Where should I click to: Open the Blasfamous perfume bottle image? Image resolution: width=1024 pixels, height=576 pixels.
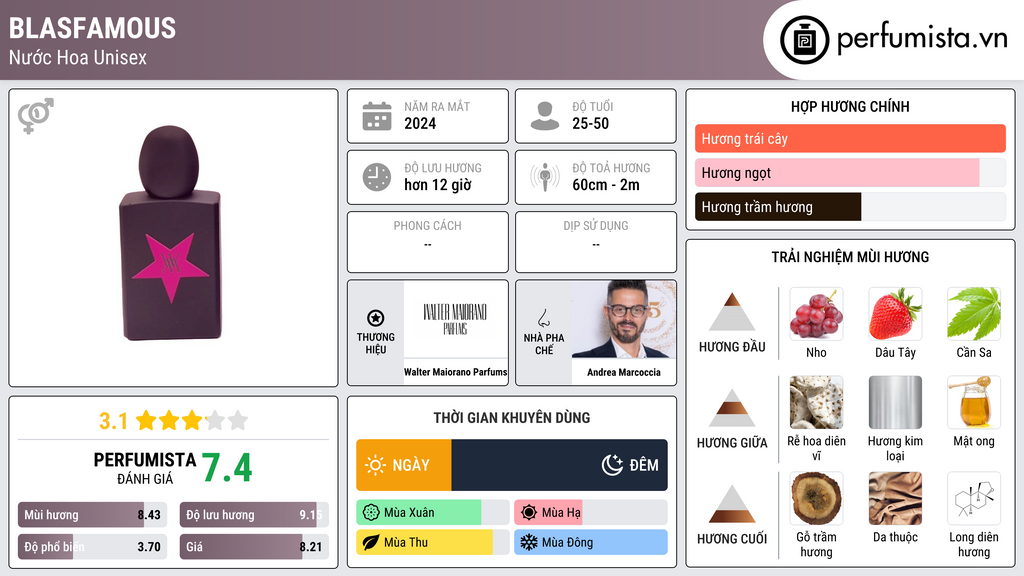coord(171,233)
